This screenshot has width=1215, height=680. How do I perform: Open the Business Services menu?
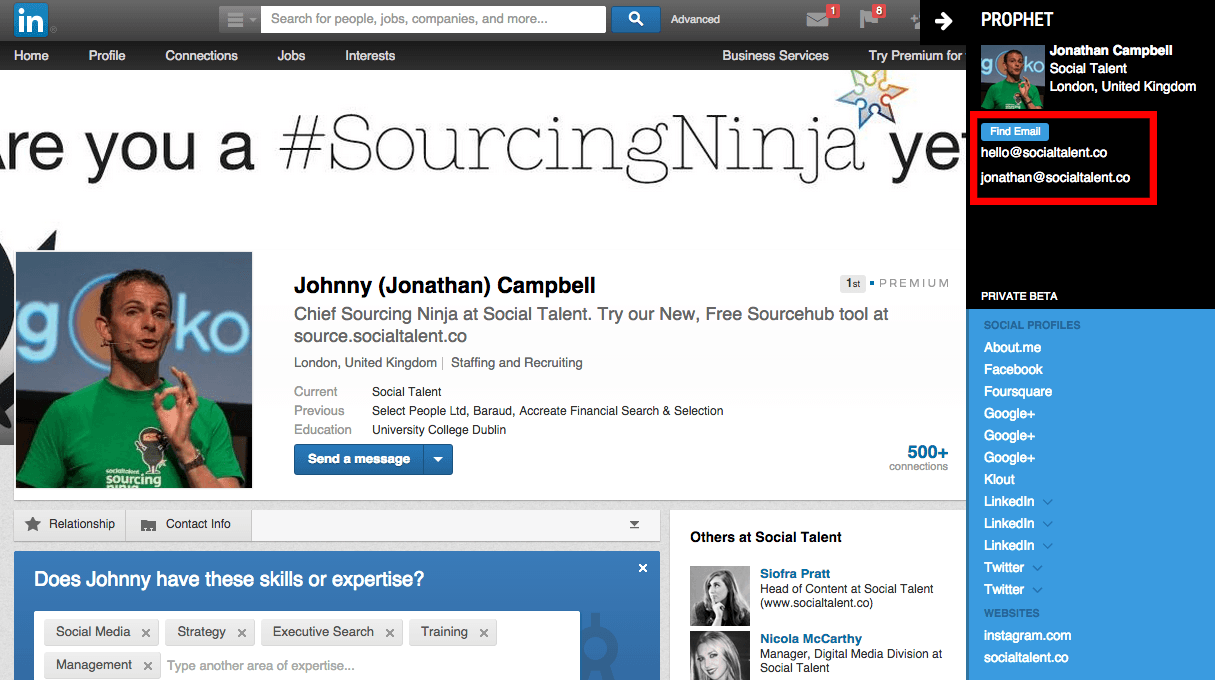(x=776, y=55)
